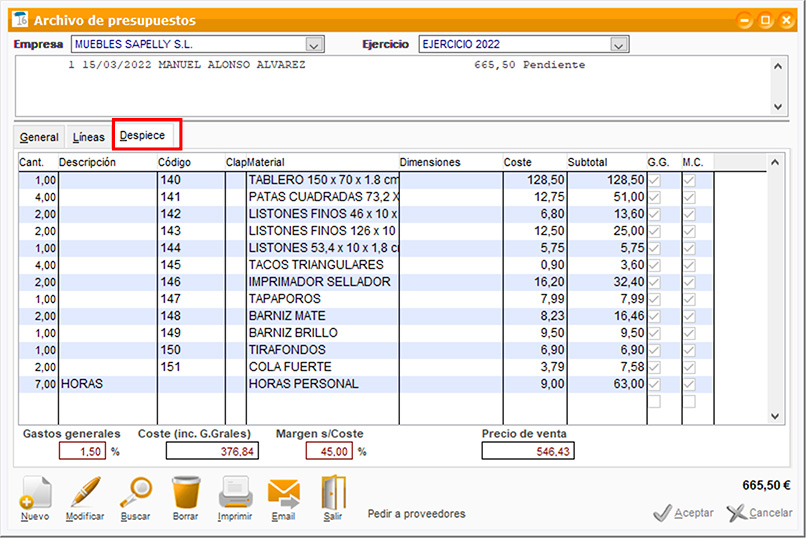Minimize the Archivo de presupuestos window
This screenshot has height=538, width=806.
(x=744, y=20)
